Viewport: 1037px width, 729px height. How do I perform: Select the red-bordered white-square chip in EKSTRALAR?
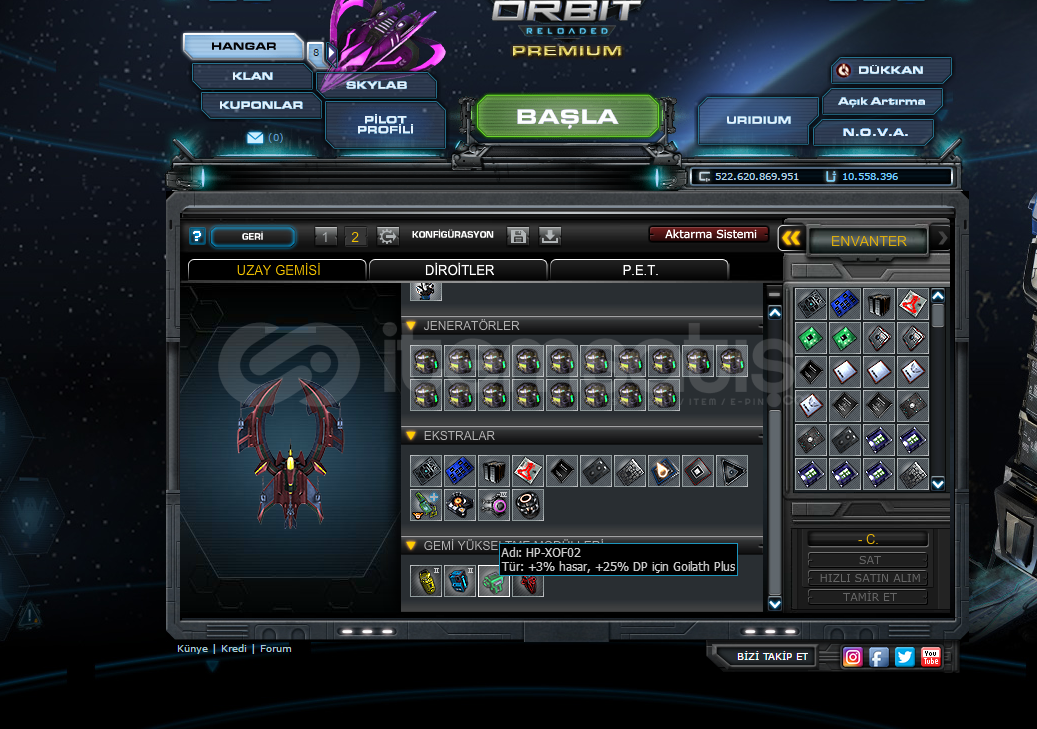pos(697,471)
